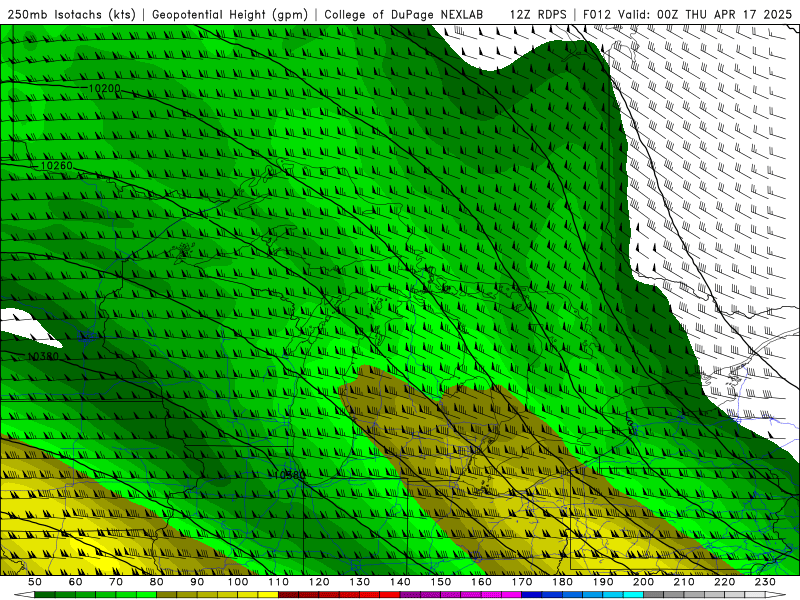The height and width of the screenshot is (600, 800).
Task: Select the bright yellow swatch just left of 110
Action: coord(268,595)
